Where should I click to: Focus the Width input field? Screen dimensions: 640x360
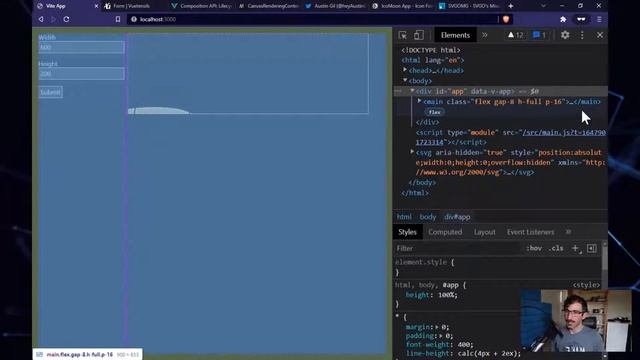[82, 47]
